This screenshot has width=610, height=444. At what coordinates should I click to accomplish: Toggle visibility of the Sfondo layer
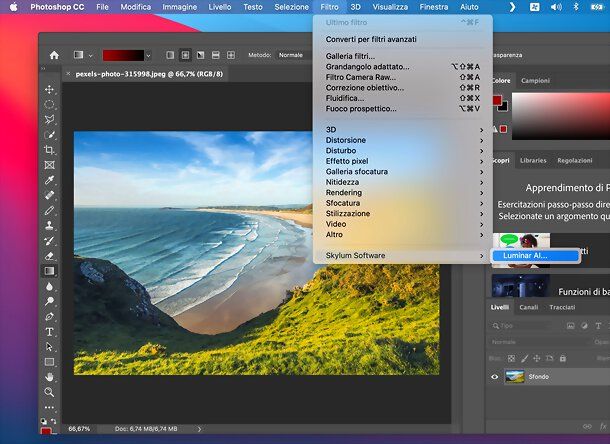pyautogui.click(x=494, y=377)
